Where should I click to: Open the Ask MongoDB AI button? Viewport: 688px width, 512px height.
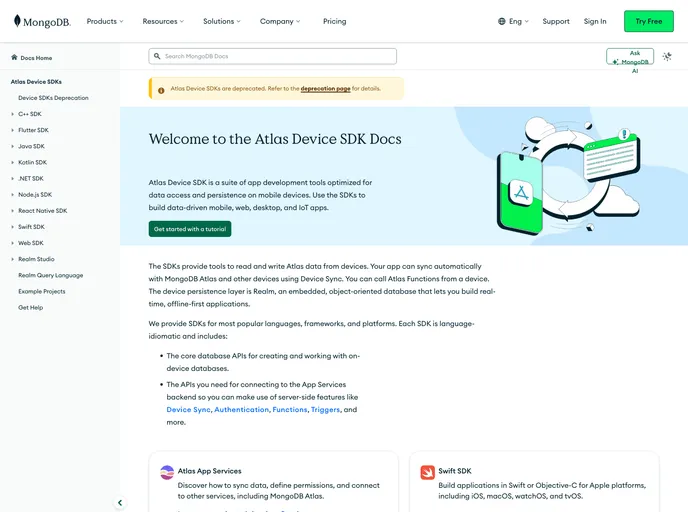630,57
